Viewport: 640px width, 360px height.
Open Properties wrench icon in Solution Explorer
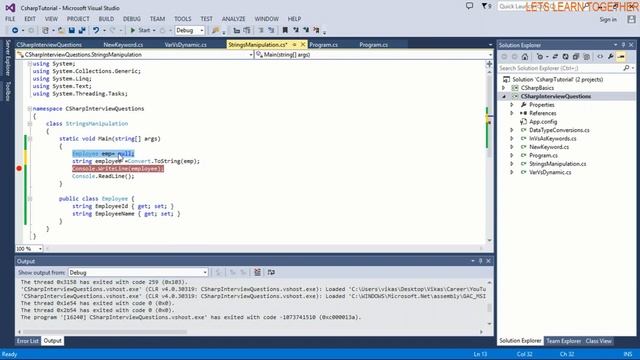click(x=611, y=57)
